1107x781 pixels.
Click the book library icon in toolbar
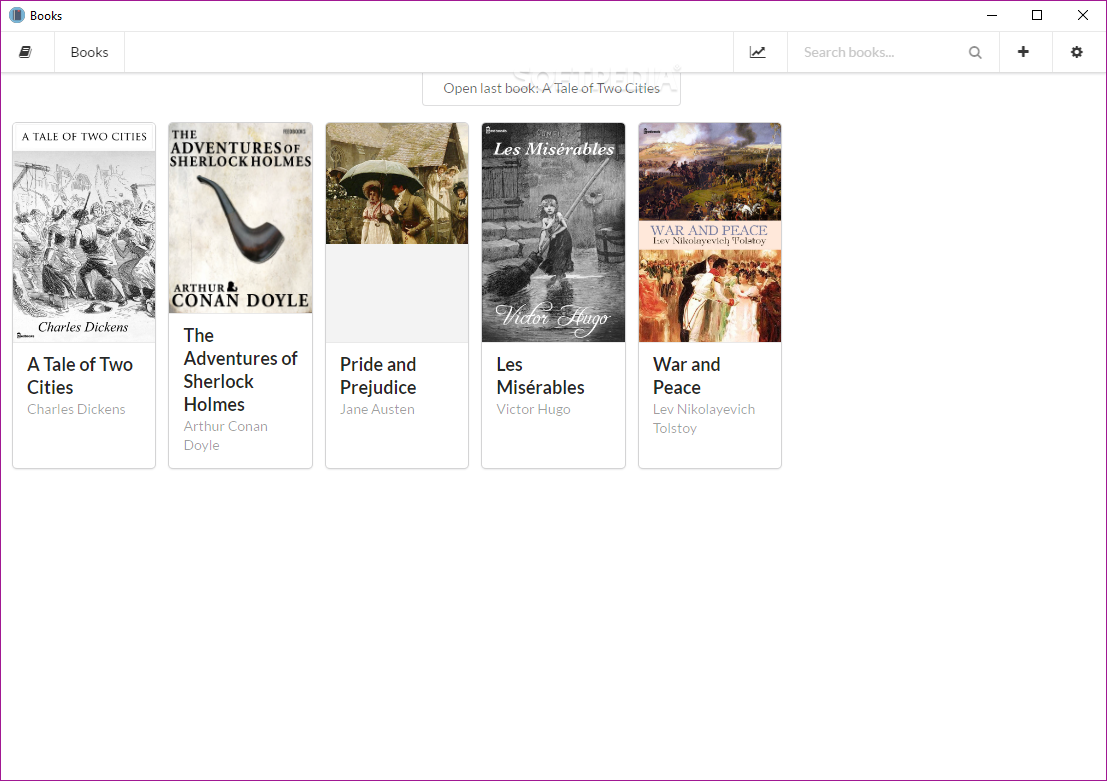coord(26,52)
